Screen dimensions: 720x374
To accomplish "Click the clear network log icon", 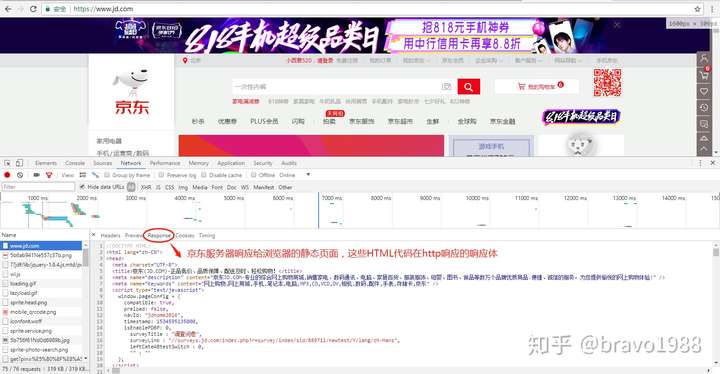I will pos(20,175).
